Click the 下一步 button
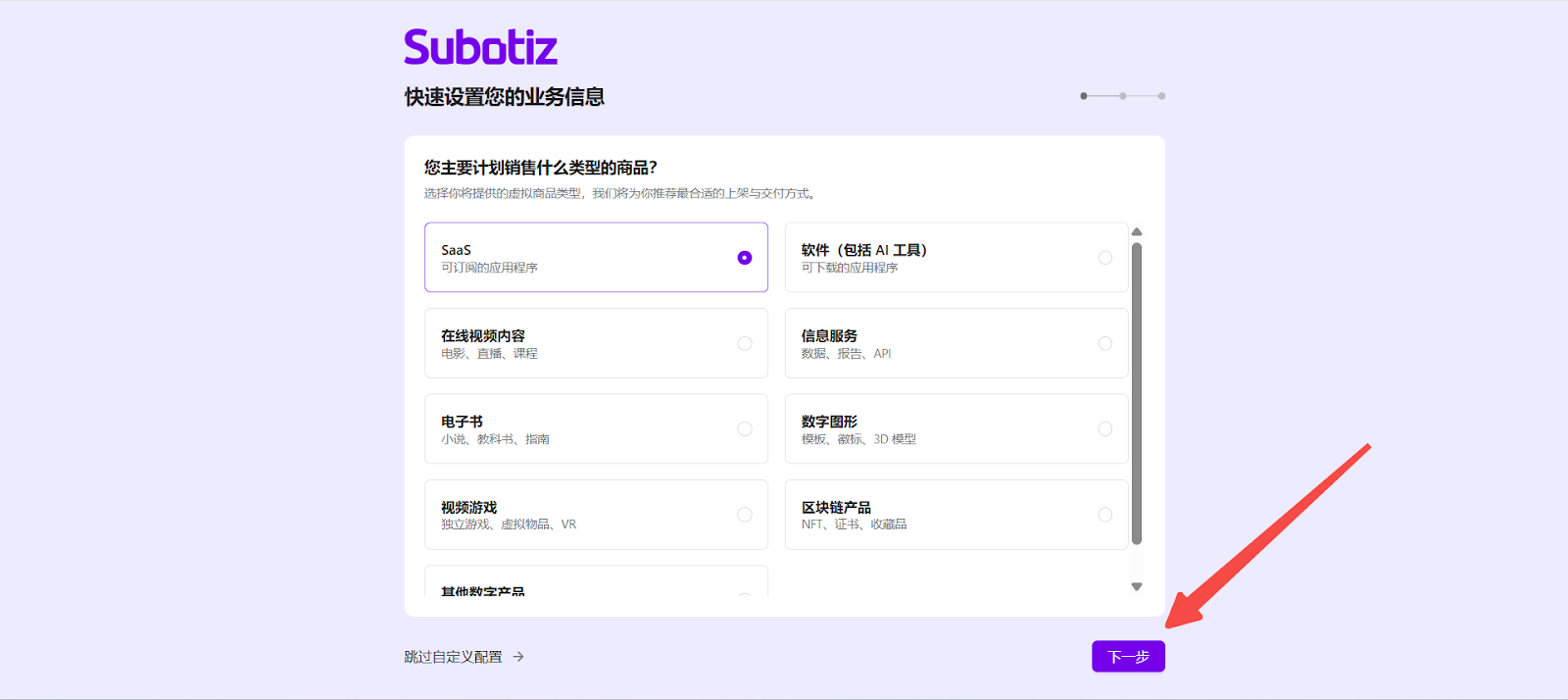Viewport: 1568px width, 700px height. 1128,657
